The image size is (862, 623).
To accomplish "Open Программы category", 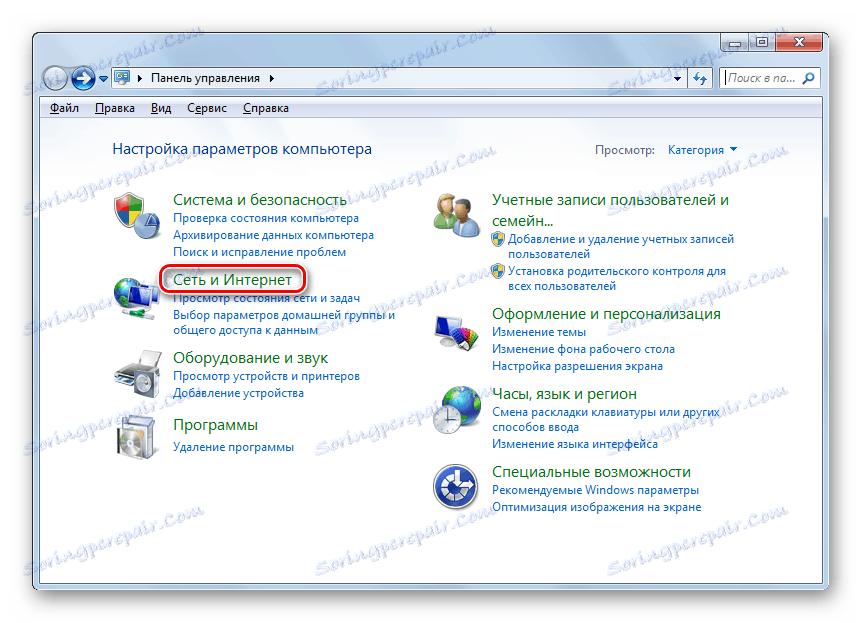I will coord(216,425).
